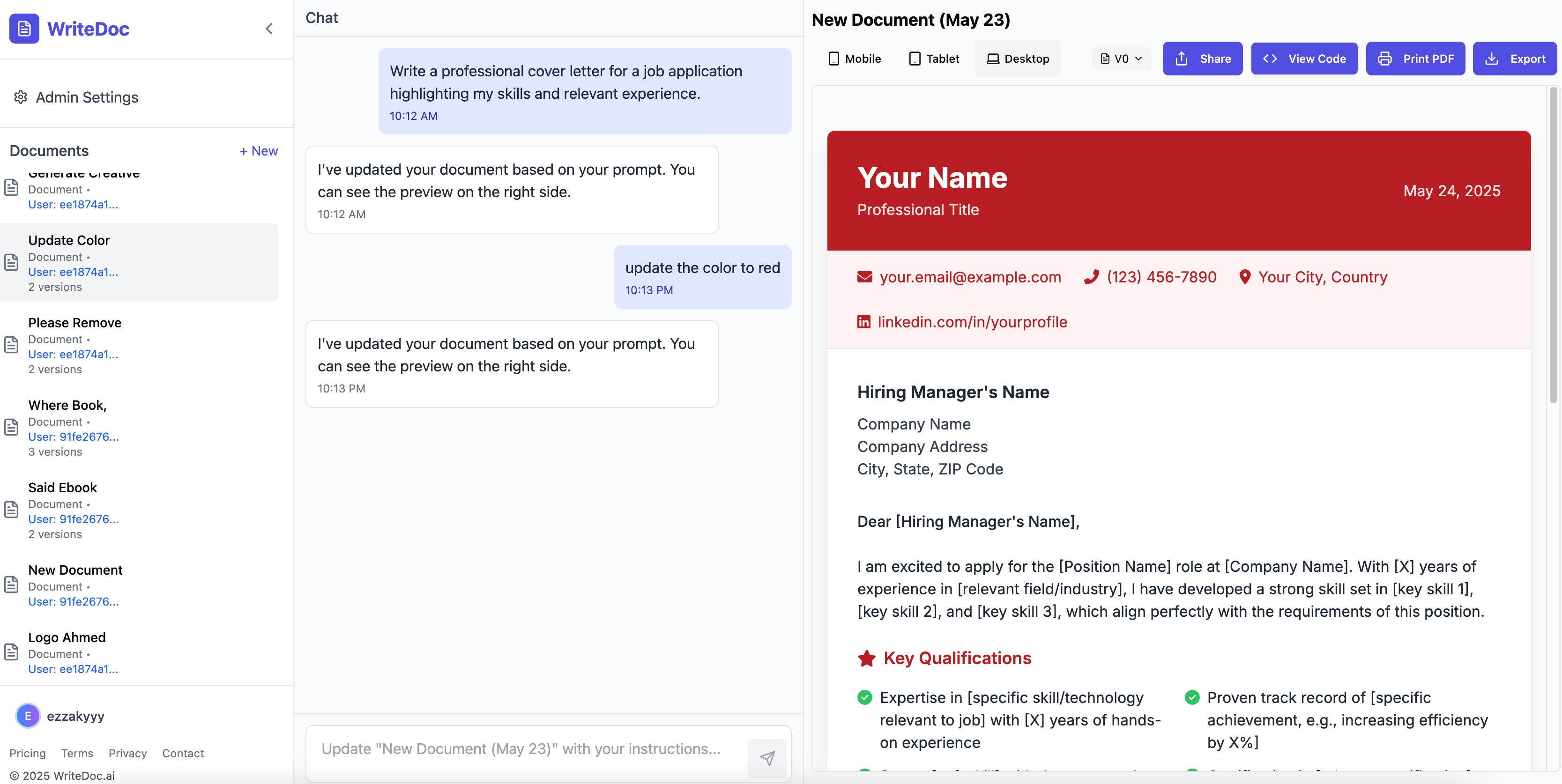
Task: Click the your.email@example.com address
Action: point(970,277)
